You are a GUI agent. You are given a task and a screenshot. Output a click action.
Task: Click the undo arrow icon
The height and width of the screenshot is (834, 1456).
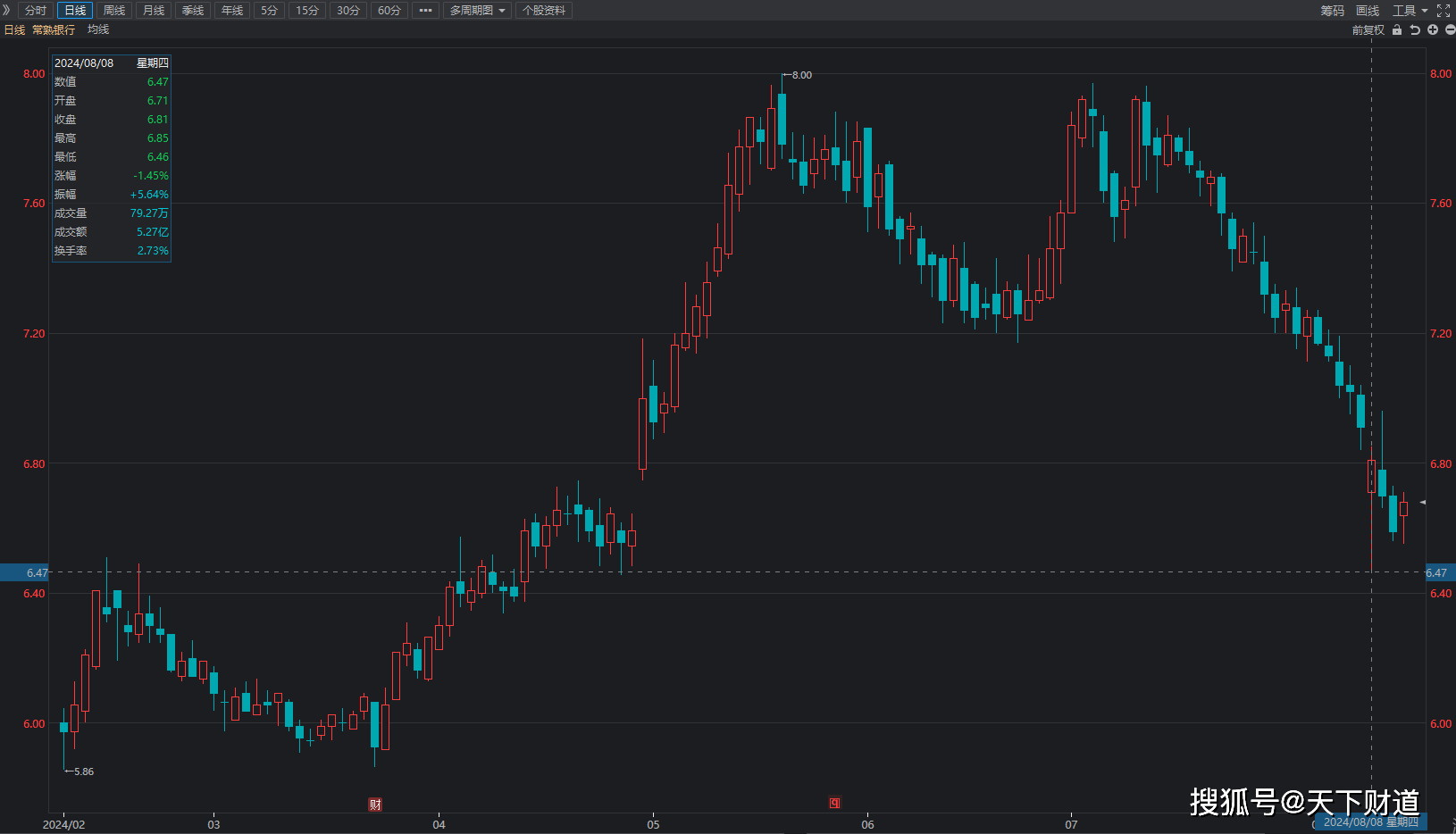1415,29
